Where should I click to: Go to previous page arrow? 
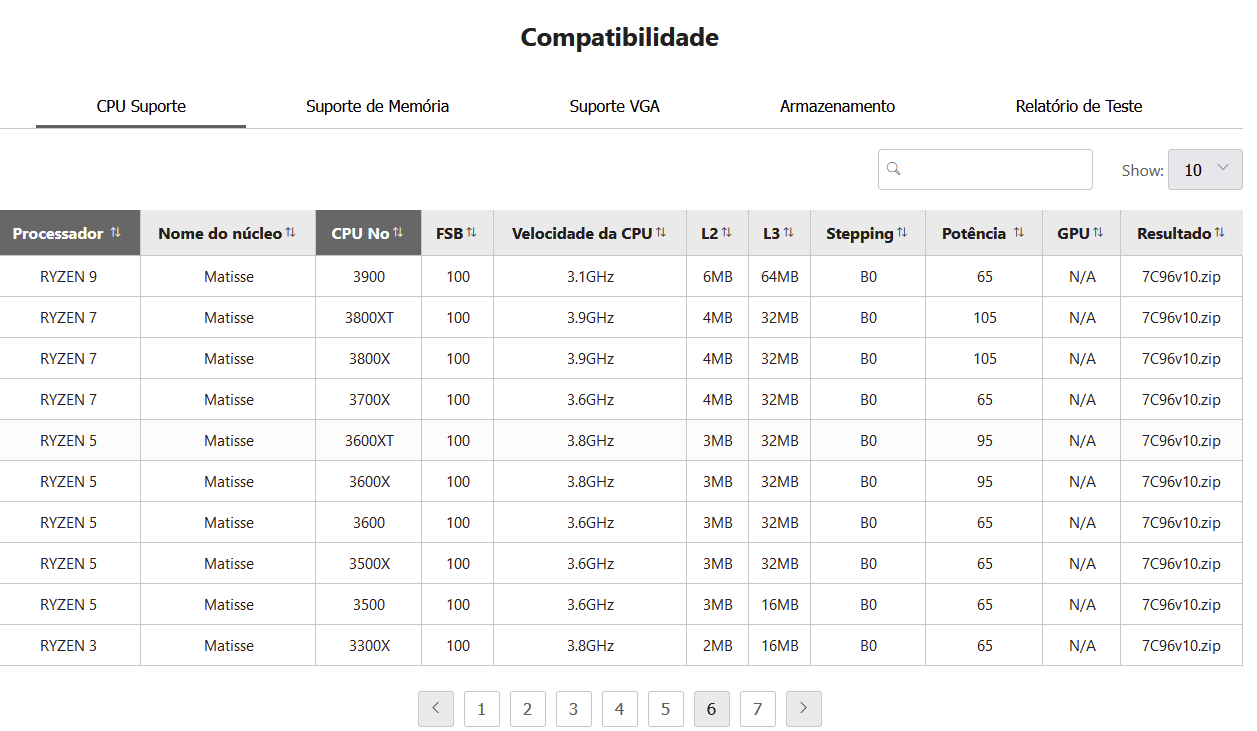pos(436,709)
